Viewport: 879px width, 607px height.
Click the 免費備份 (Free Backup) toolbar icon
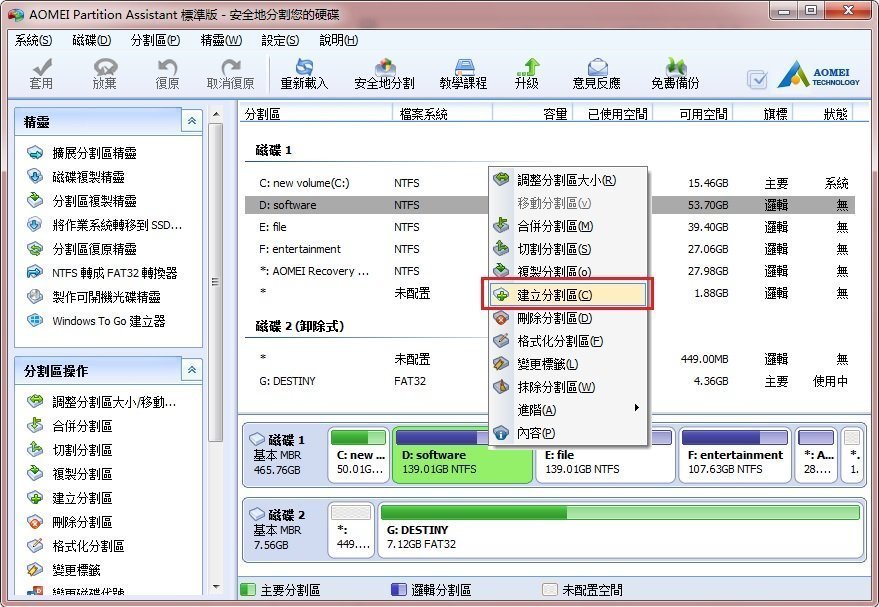coord(676,67)
